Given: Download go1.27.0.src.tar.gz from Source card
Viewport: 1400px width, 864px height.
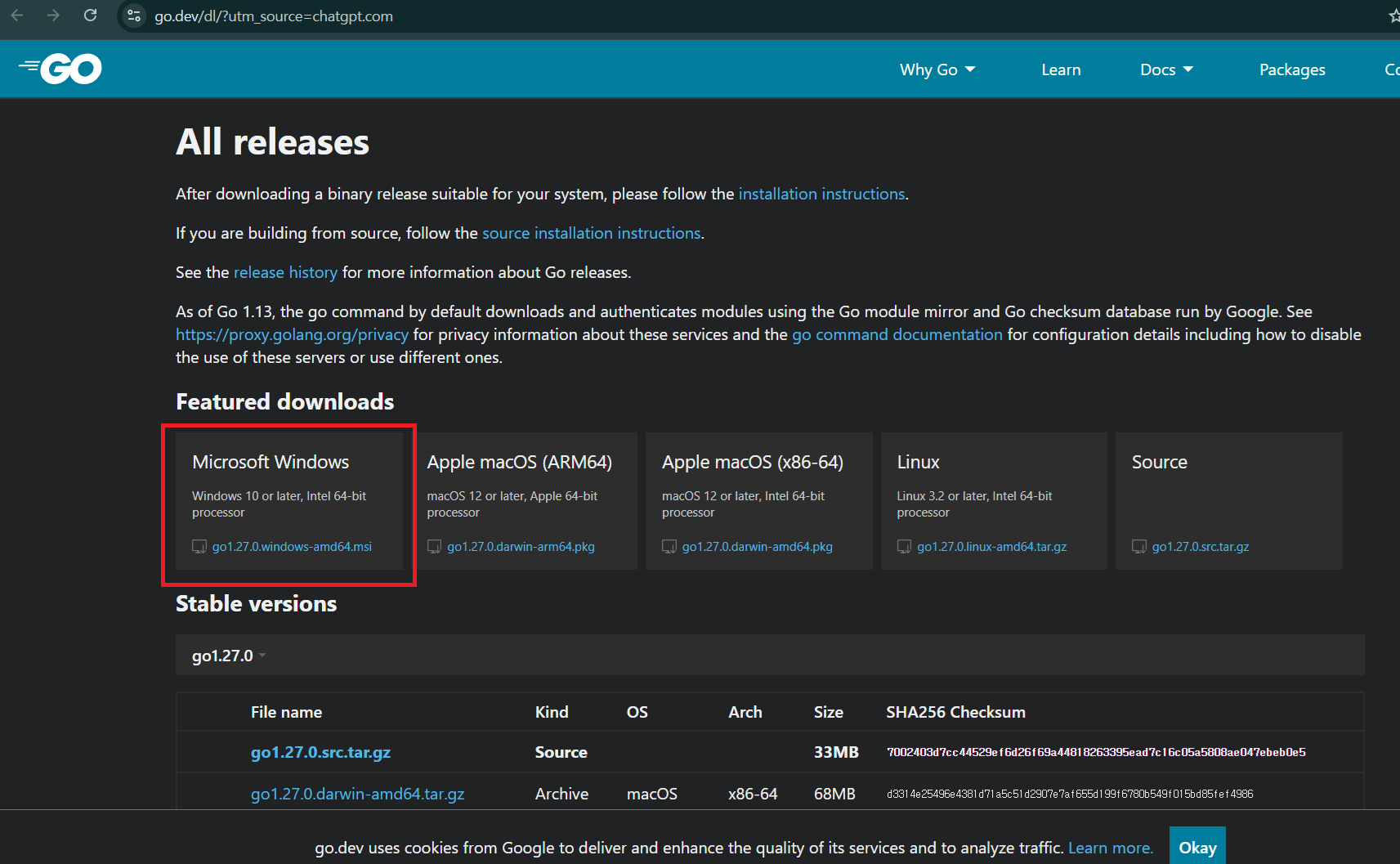Looking at the screenshot, I should (x=1201, y=547).
